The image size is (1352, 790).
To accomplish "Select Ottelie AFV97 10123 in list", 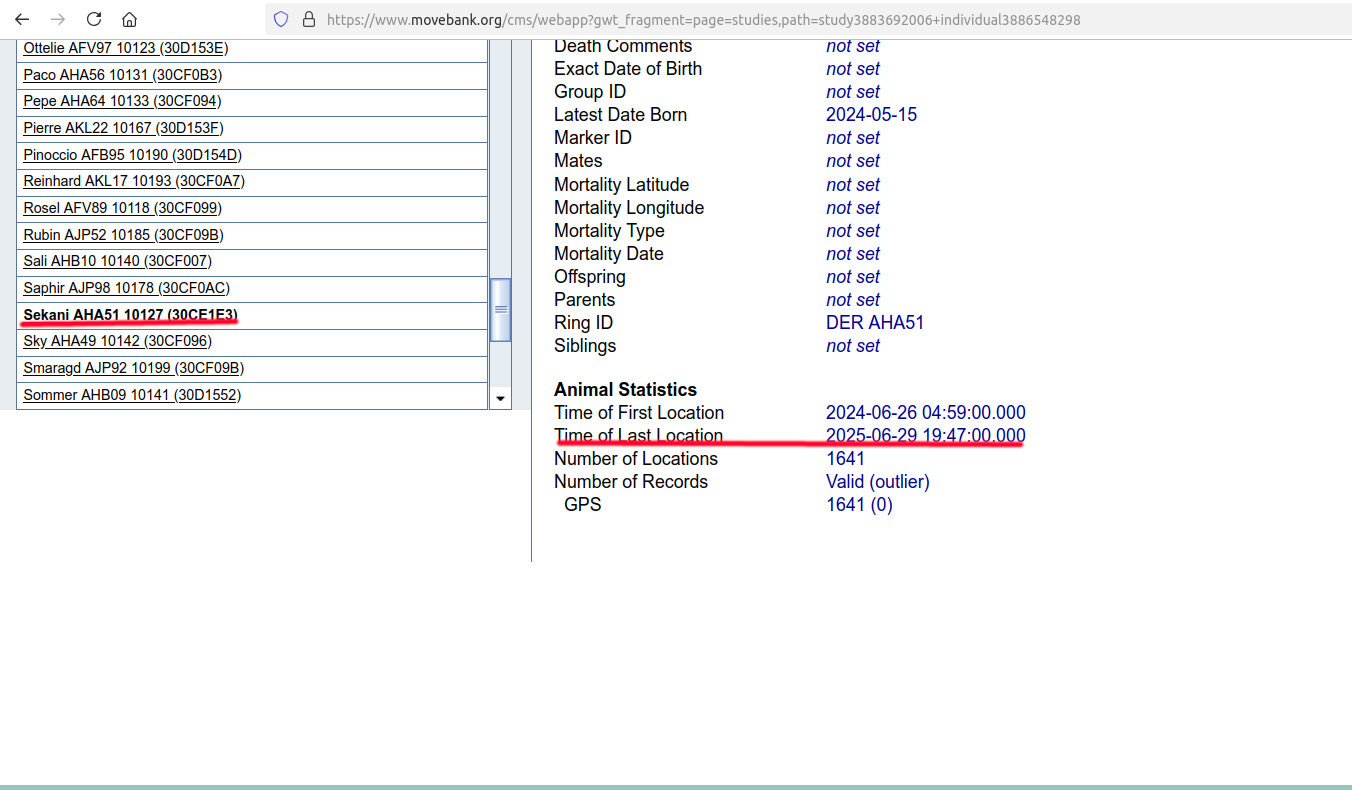I will 126,48.
